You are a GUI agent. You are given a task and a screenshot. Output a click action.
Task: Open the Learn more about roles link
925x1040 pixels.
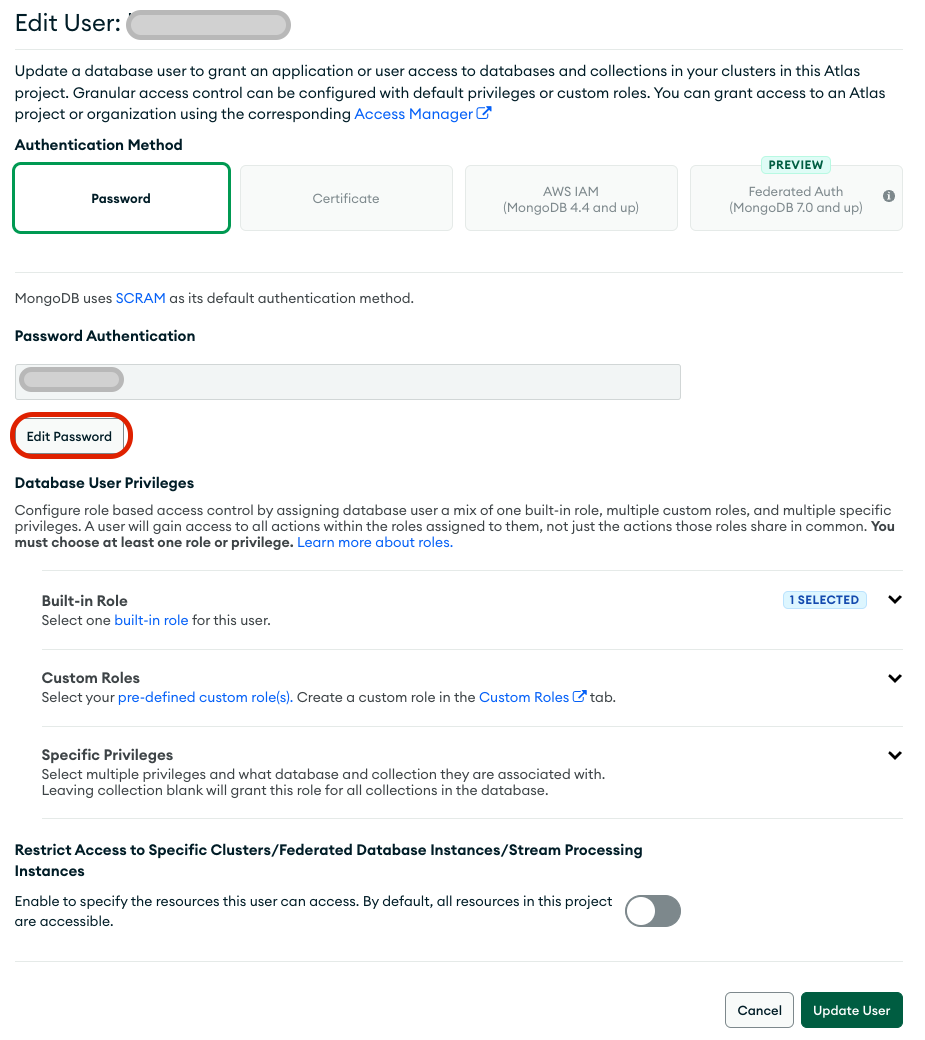coord(375,542)
